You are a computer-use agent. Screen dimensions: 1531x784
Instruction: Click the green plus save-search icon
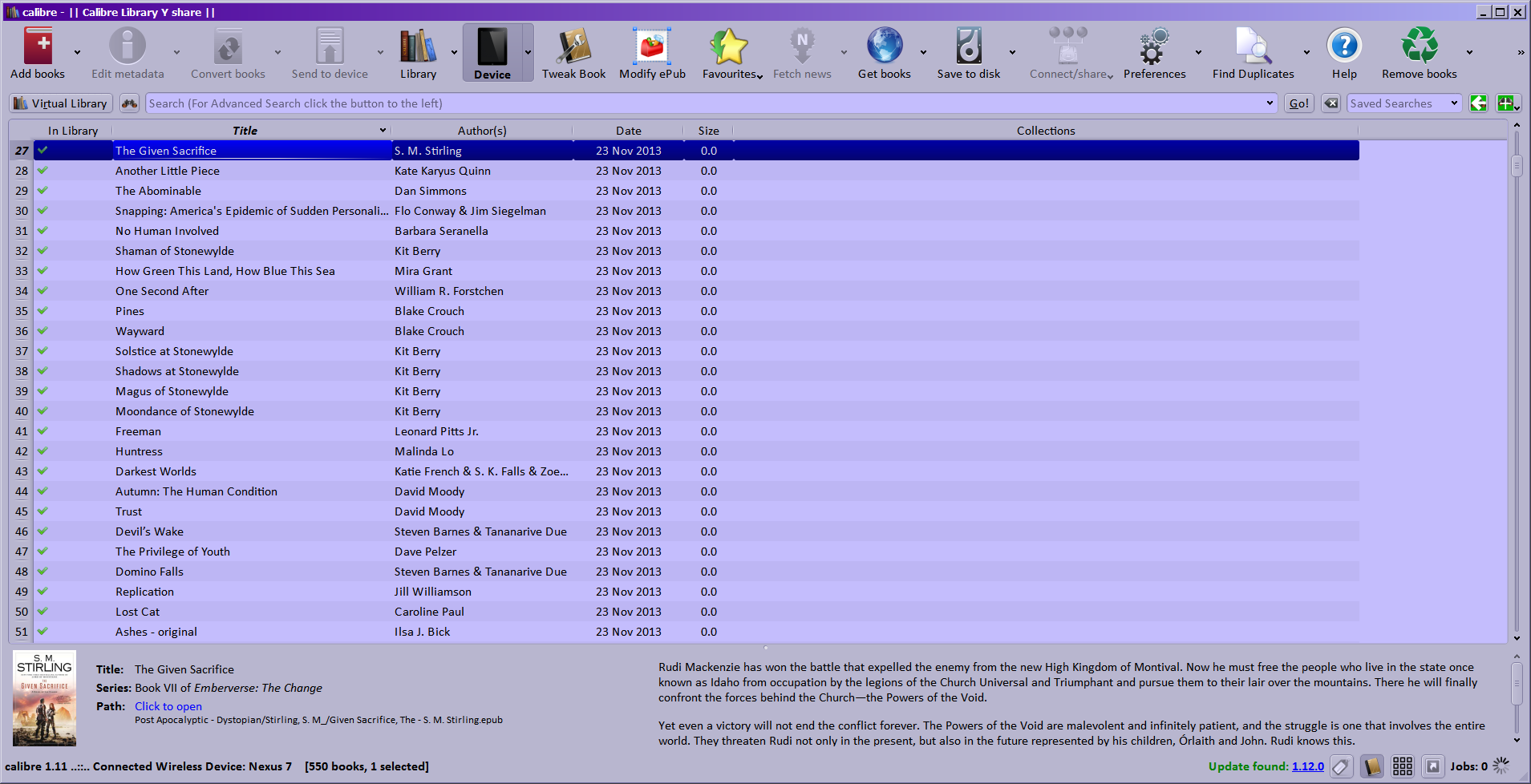1506,103
